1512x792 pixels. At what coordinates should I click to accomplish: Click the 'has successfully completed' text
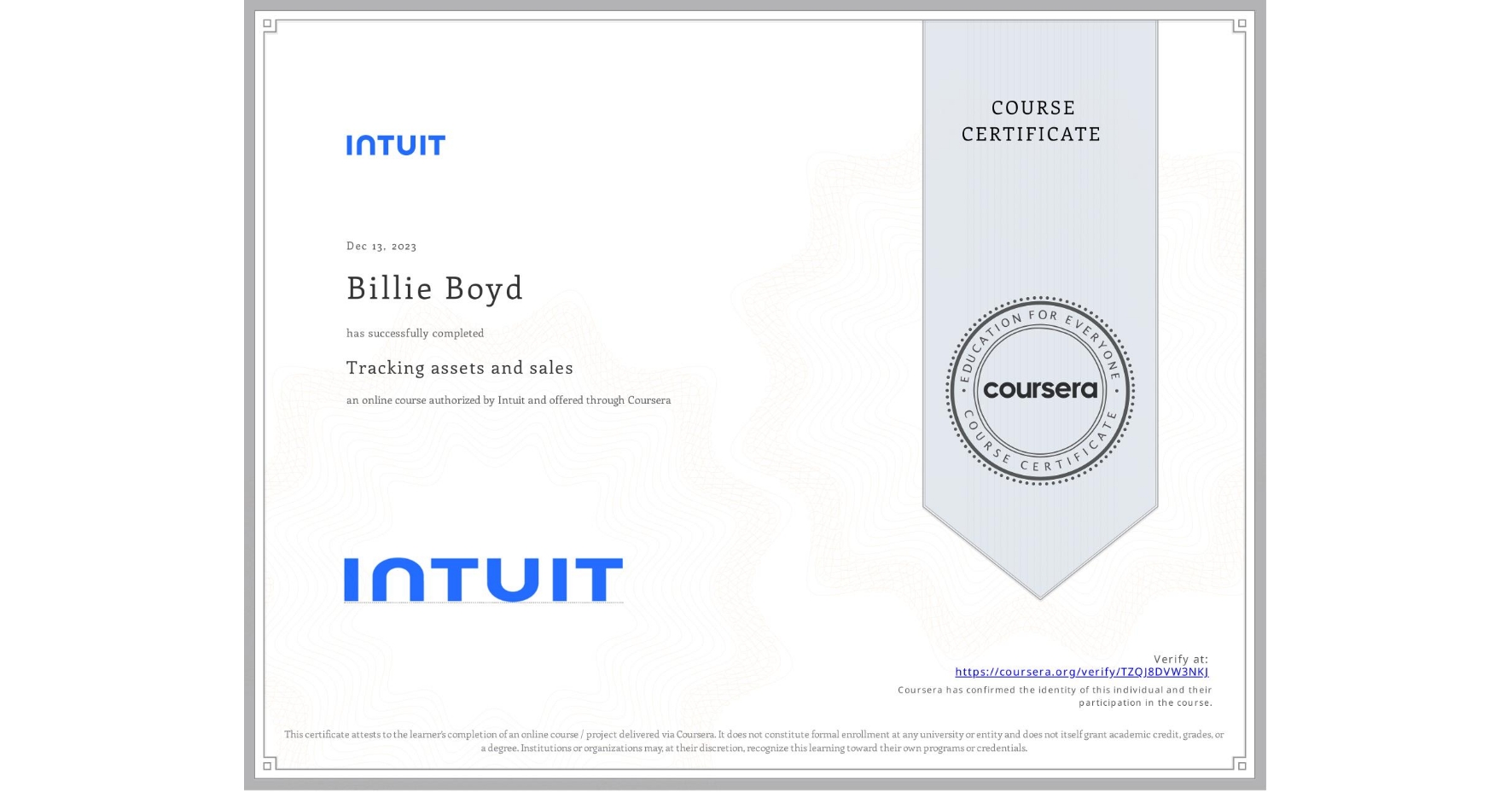[415, 333]
